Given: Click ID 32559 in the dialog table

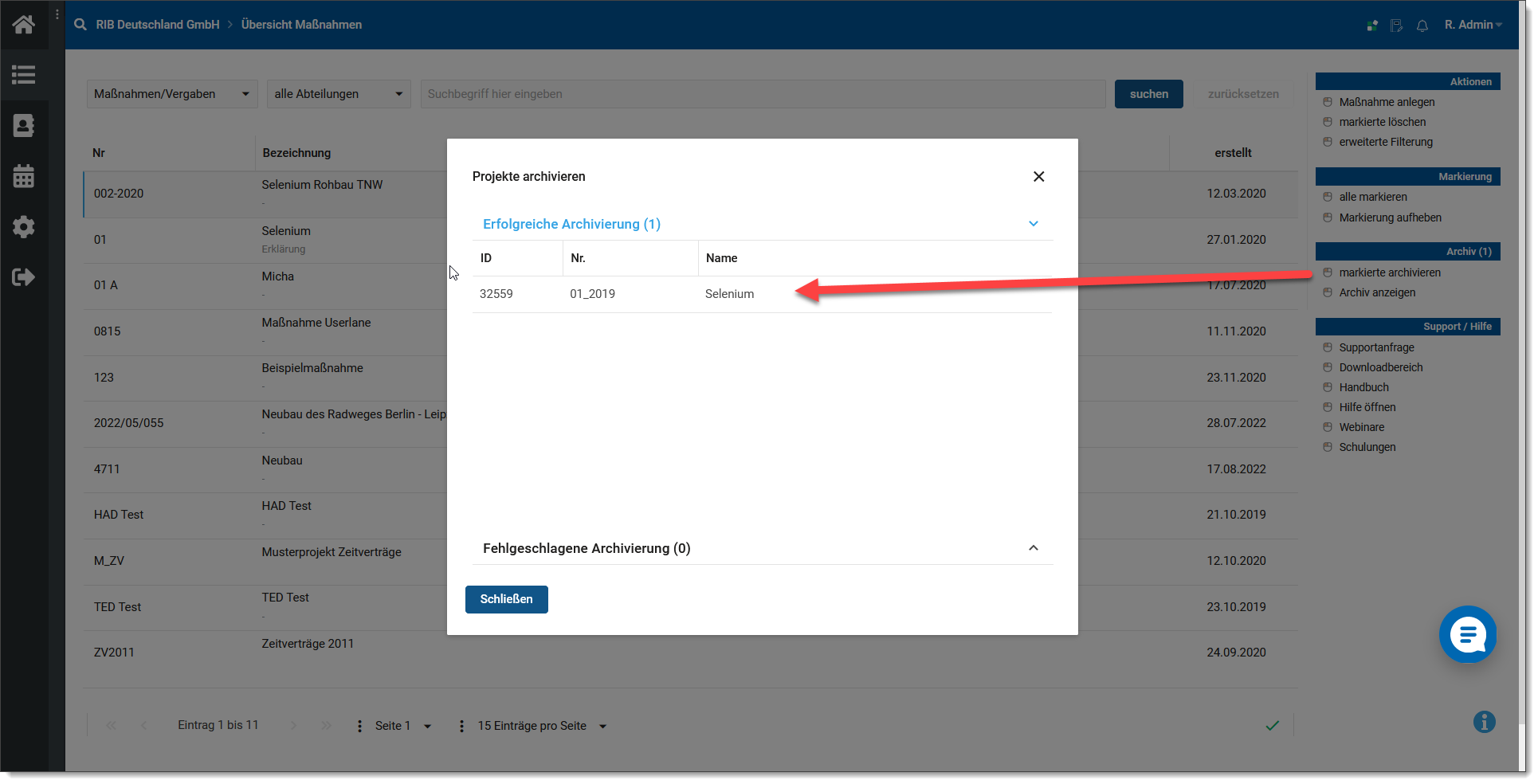Looking at the screenshot, I should 496,294.
